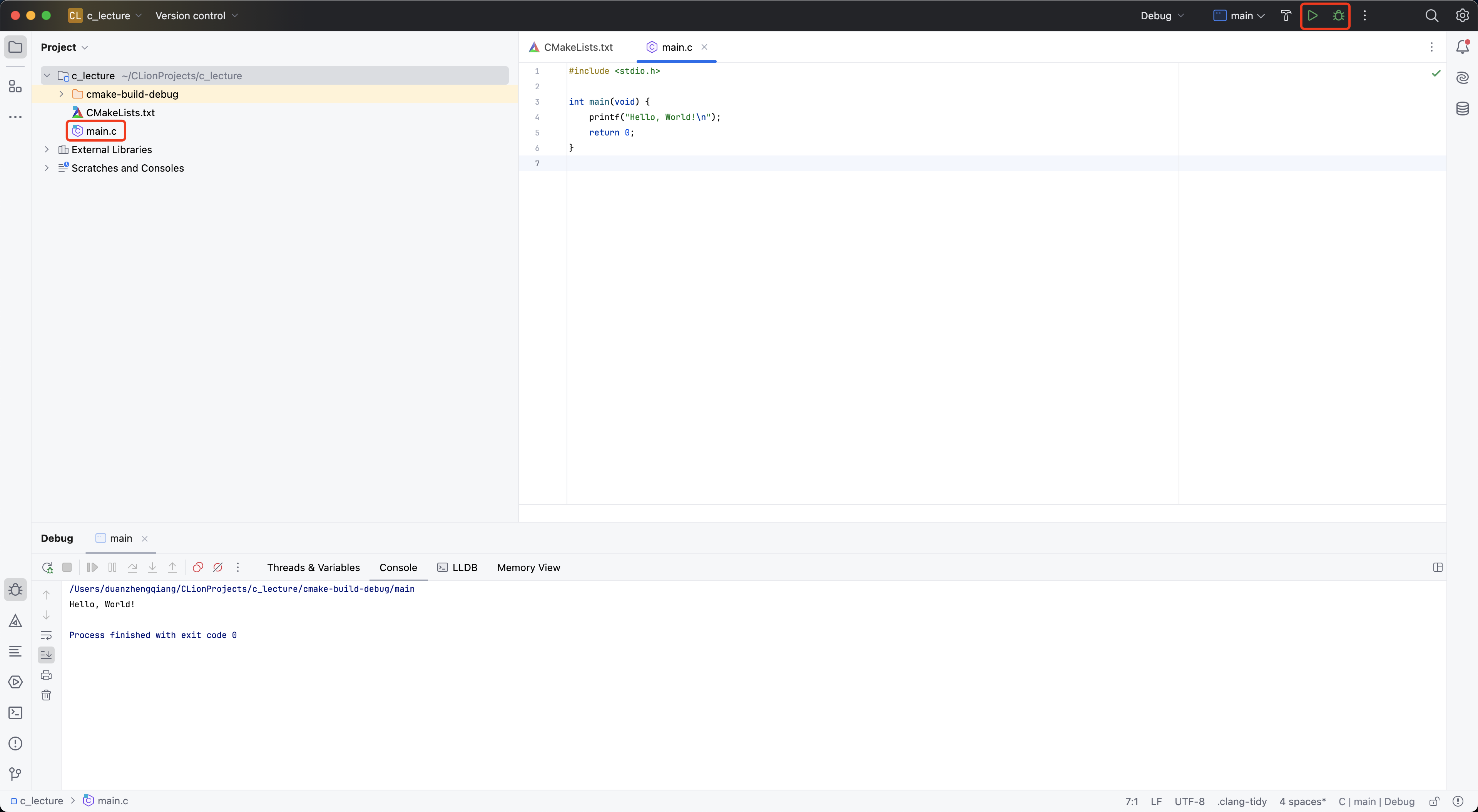Open the Notifications bell

[x=1462, y=47]
